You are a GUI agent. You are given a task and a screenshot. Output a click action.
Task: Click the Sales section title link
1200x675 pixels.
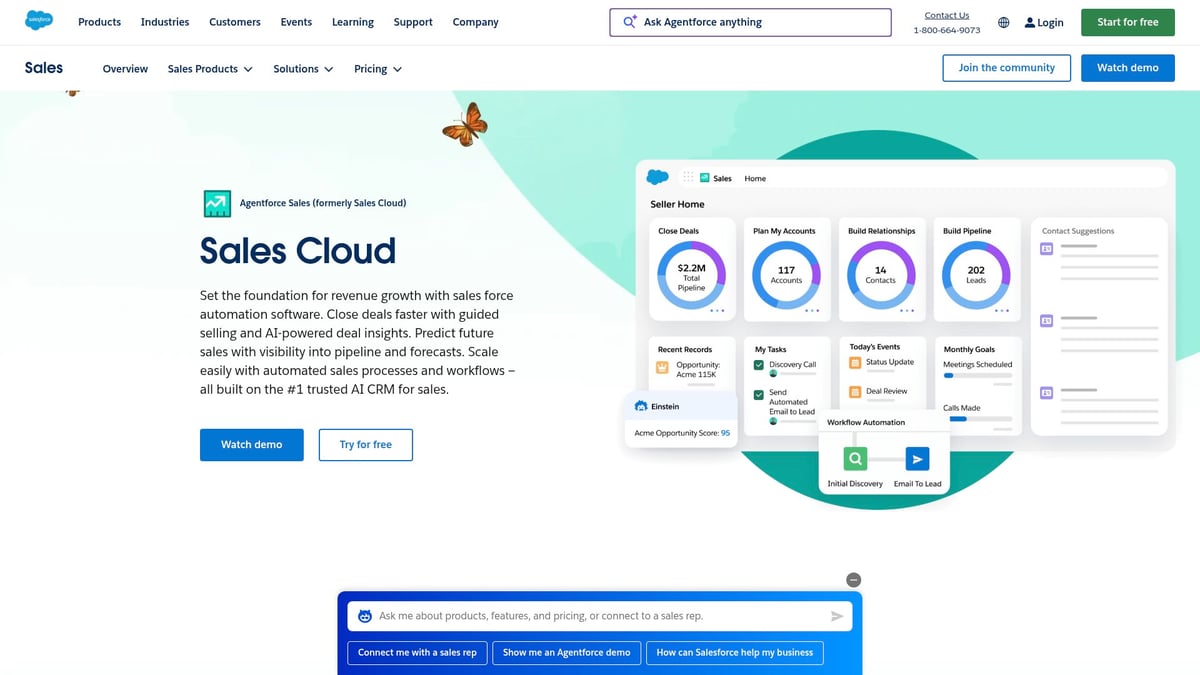point(44,68)
